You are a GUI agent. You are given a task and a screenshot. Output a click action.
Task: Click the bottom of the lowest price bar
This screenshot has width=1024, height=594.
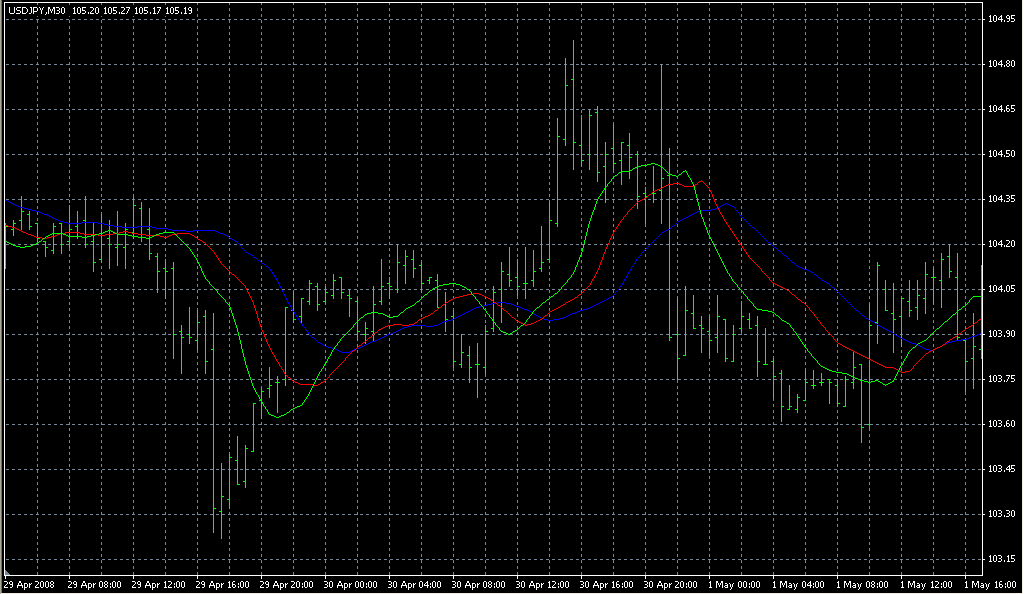[x=221, y=538]
